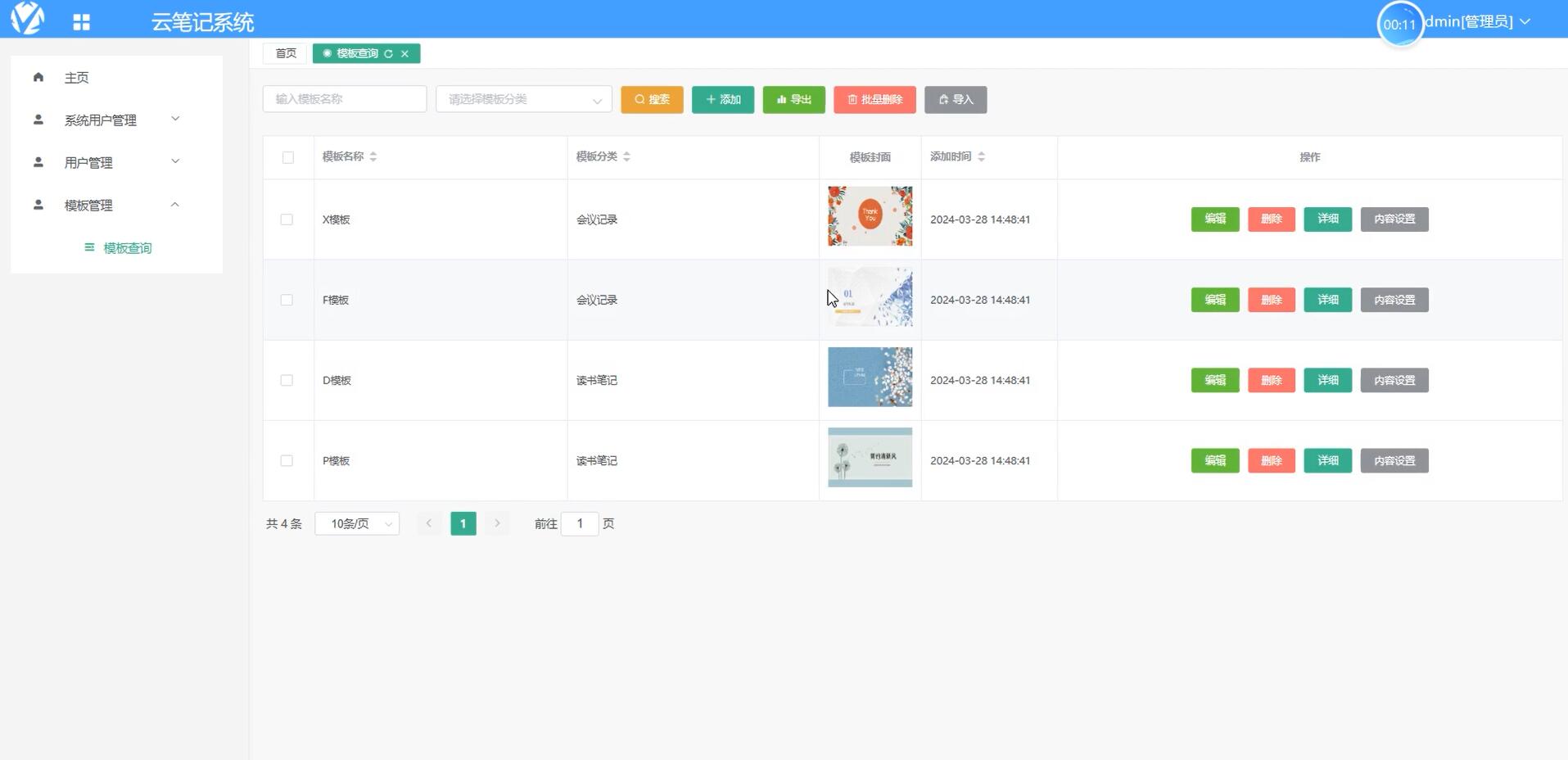Delete the D模板 row
1568x760 pixels.
(1272, 380)
